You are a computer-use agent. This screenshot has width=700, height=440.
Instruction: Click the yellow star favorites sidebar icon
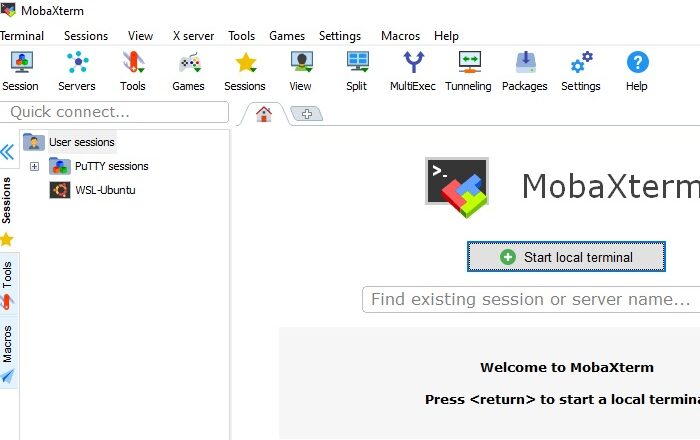[7, 240]
